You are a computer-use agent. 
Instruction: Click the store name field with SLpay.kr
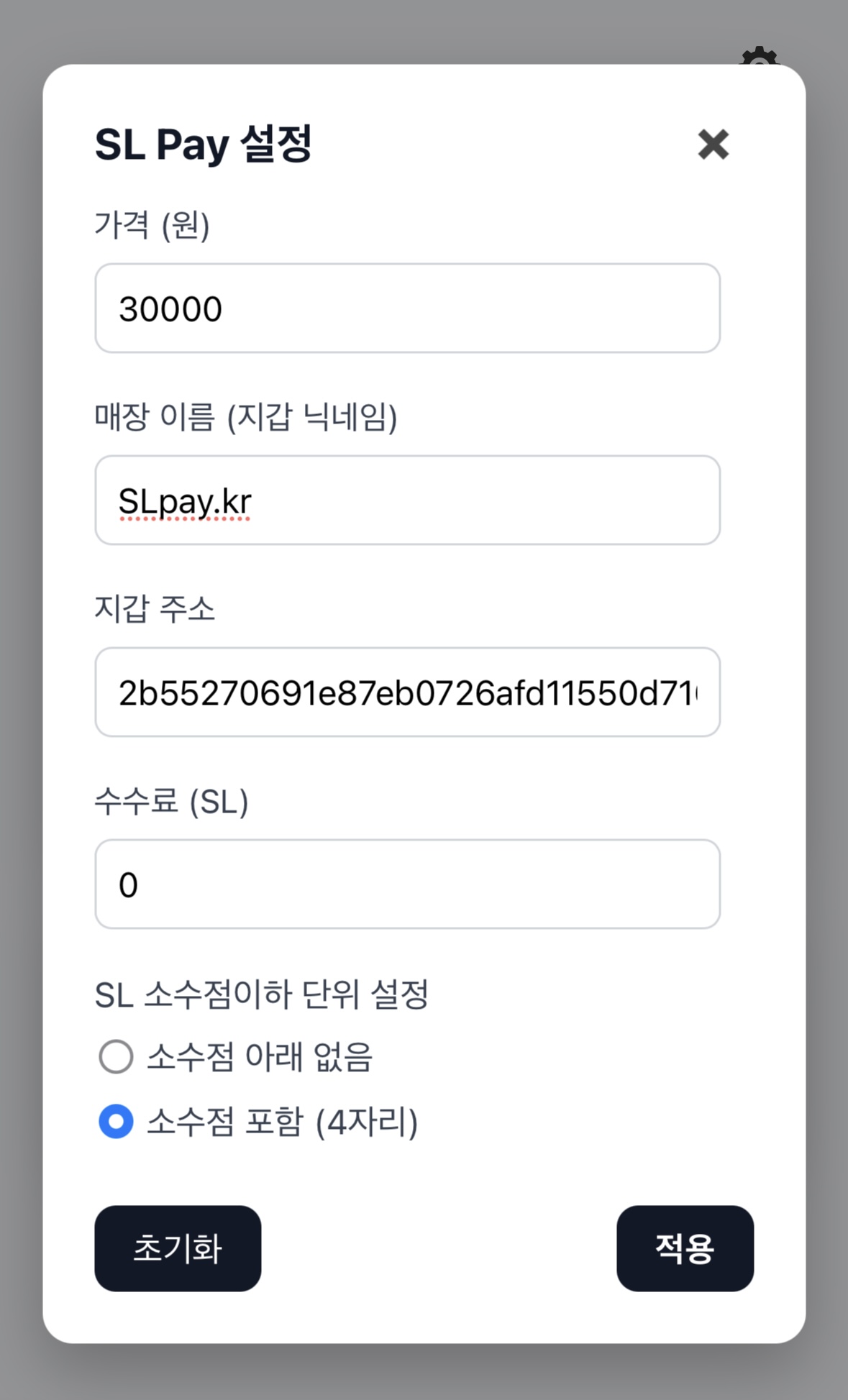tap(407, 500)
